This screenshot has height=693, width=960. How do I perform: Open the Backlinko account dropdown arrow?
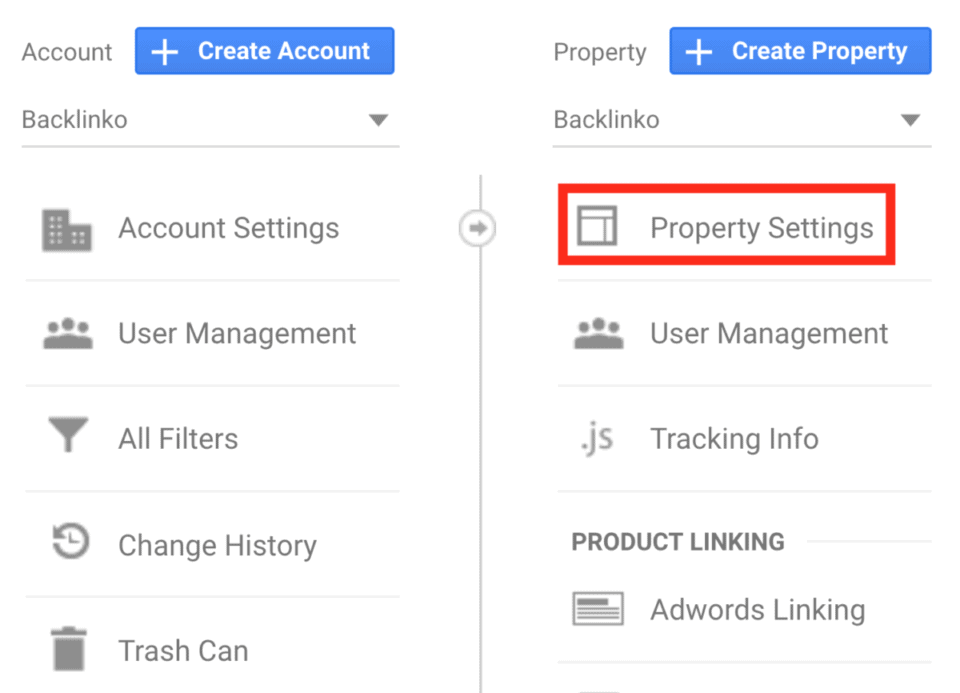(x=378, y=119)
